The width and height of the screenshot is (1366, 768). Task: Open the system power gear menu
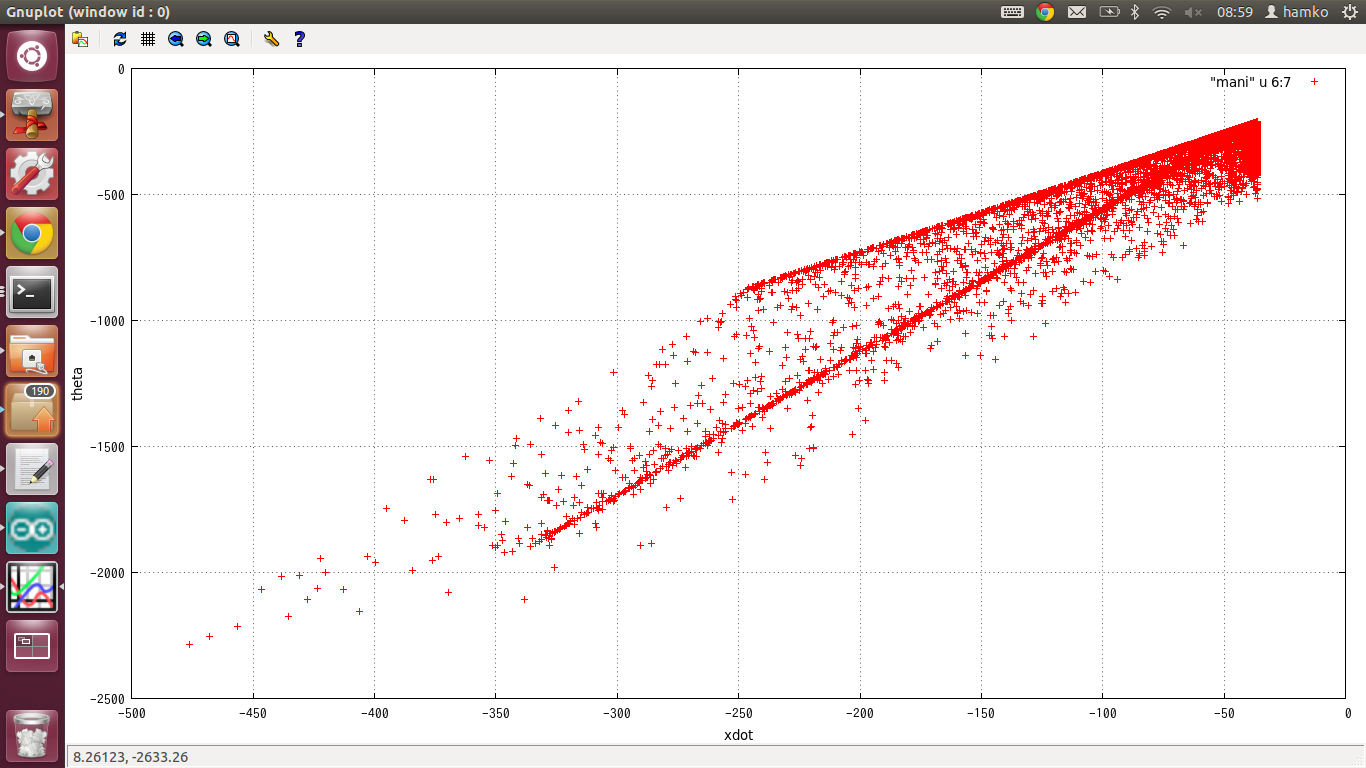[x=1346, y=12]
